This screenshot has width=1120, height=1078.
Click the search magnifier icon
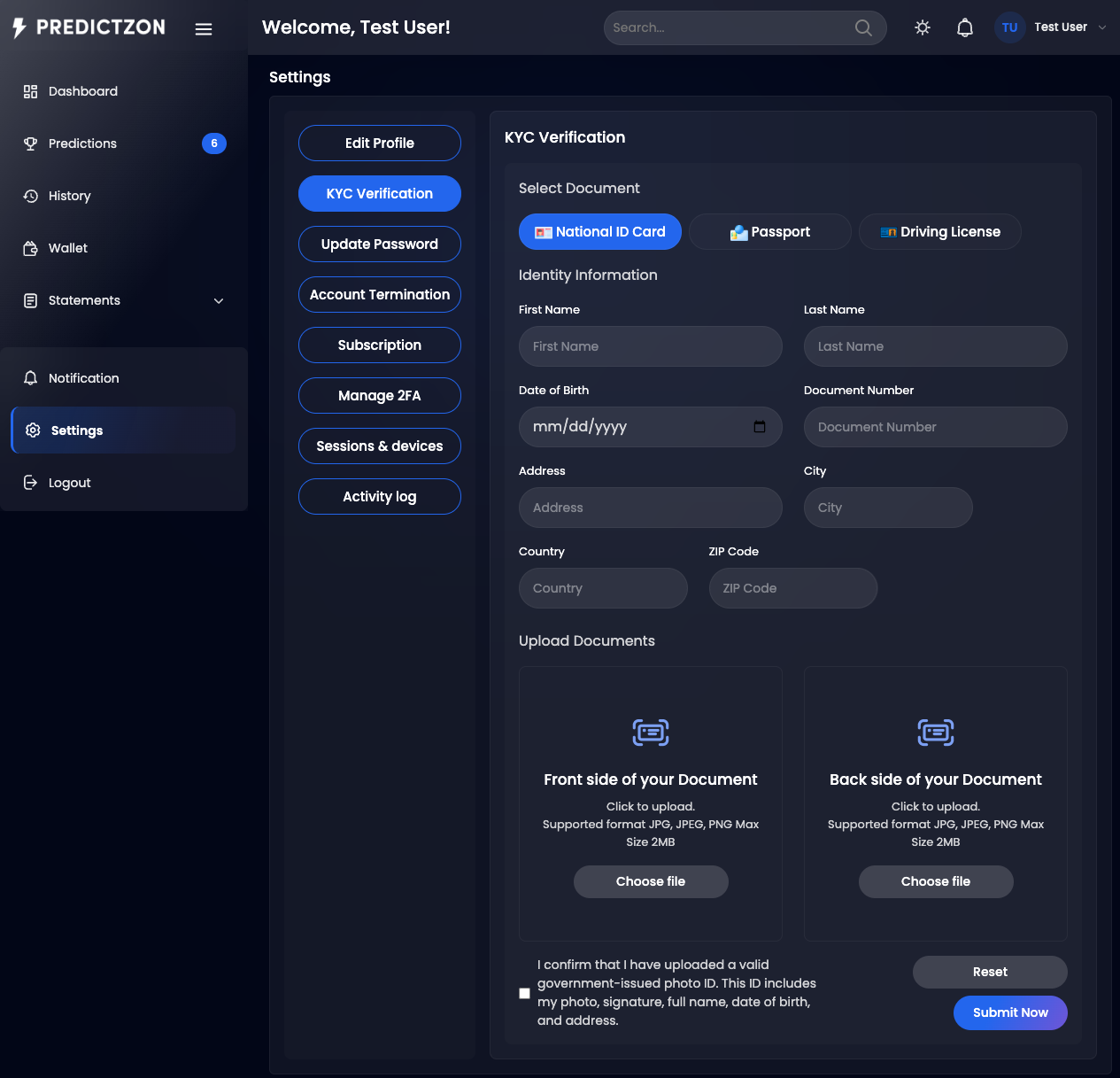click(863, 27)
